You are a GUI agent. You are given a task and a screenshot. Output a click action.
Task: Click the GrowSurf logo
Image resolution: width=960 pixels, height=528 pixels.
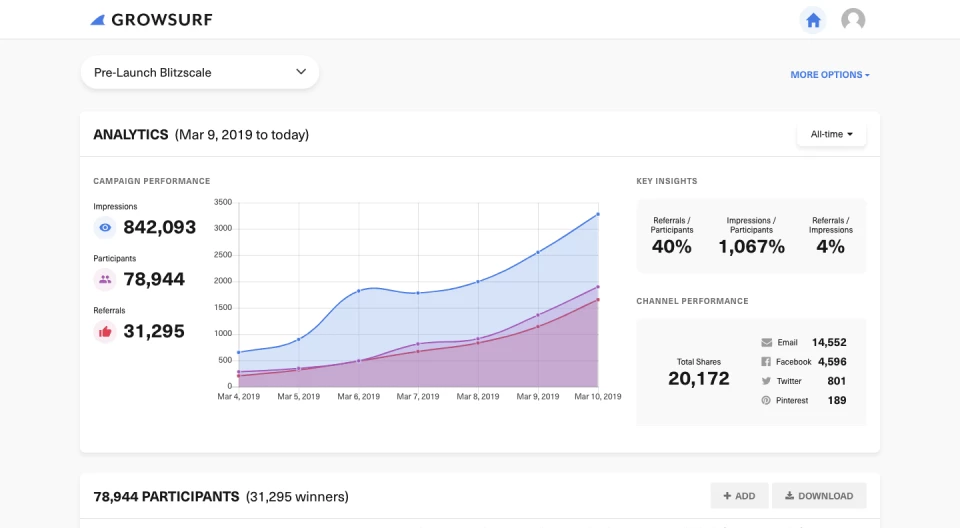click(x=151, y=20)
